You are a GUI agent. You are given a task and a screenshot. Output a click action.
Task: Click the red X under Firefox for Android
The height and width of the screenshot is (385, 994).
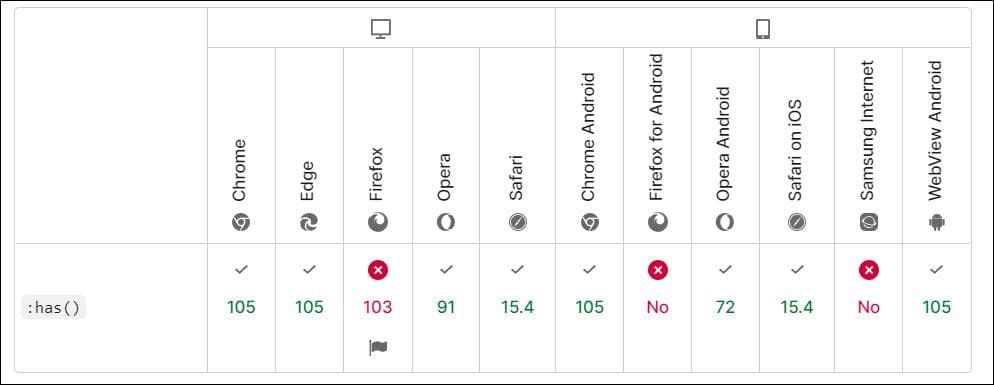(x=657, y=270)
